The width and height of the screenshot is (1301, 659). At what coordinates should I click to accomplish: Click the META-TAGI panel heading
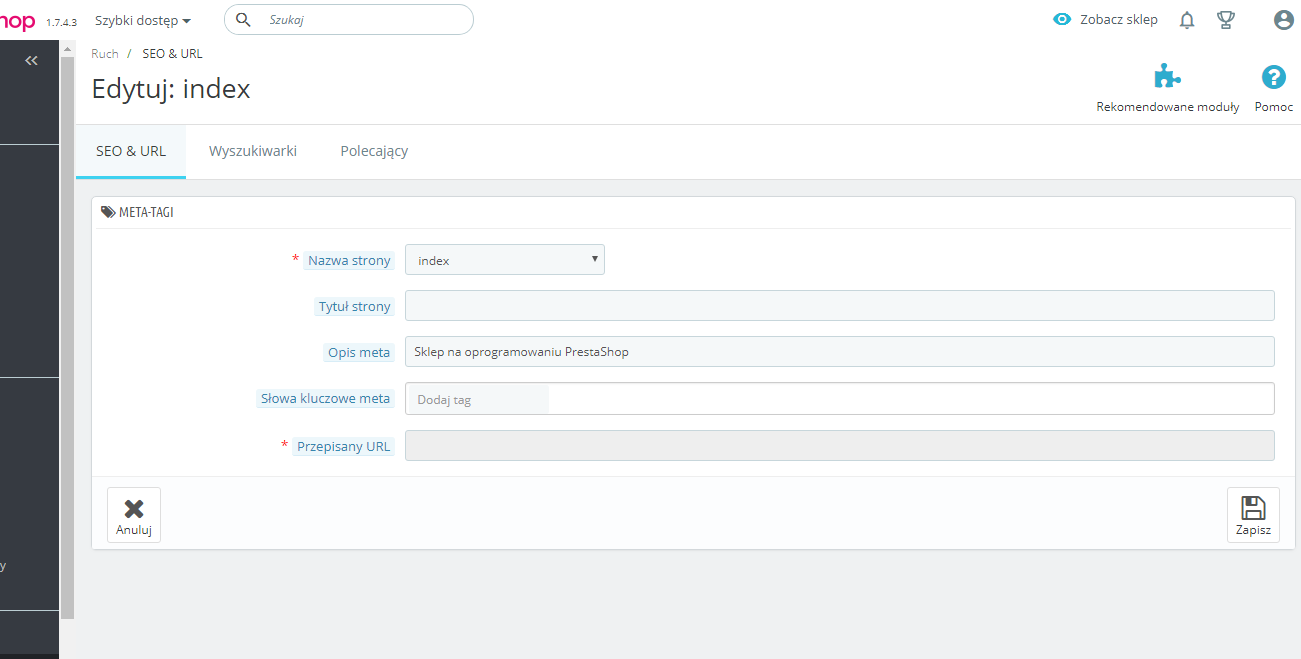(146, 213)
